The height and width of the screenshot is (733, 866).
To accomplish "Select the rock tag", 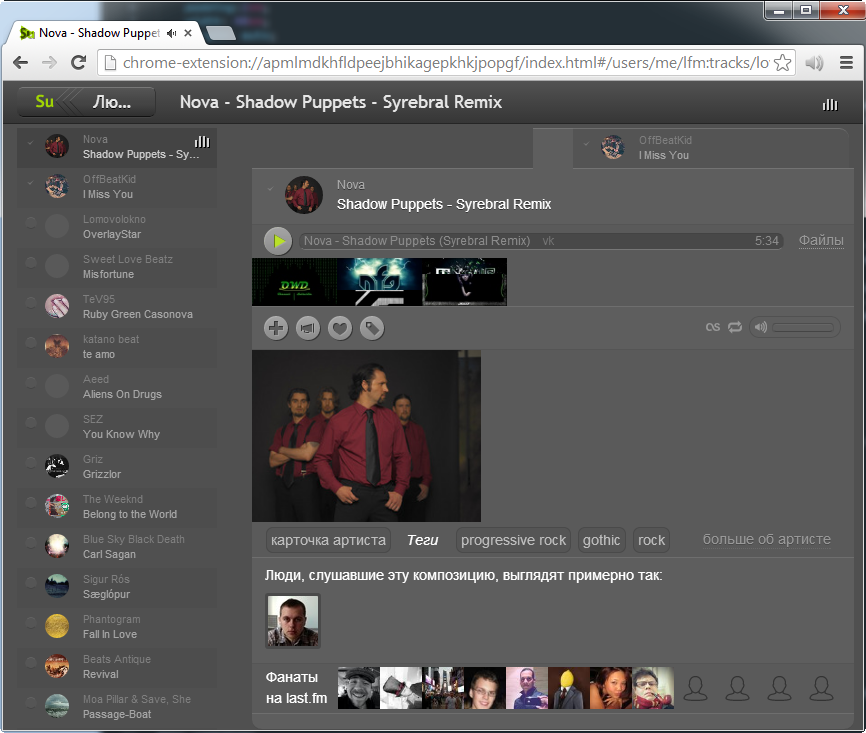I will tap(651, 540).
